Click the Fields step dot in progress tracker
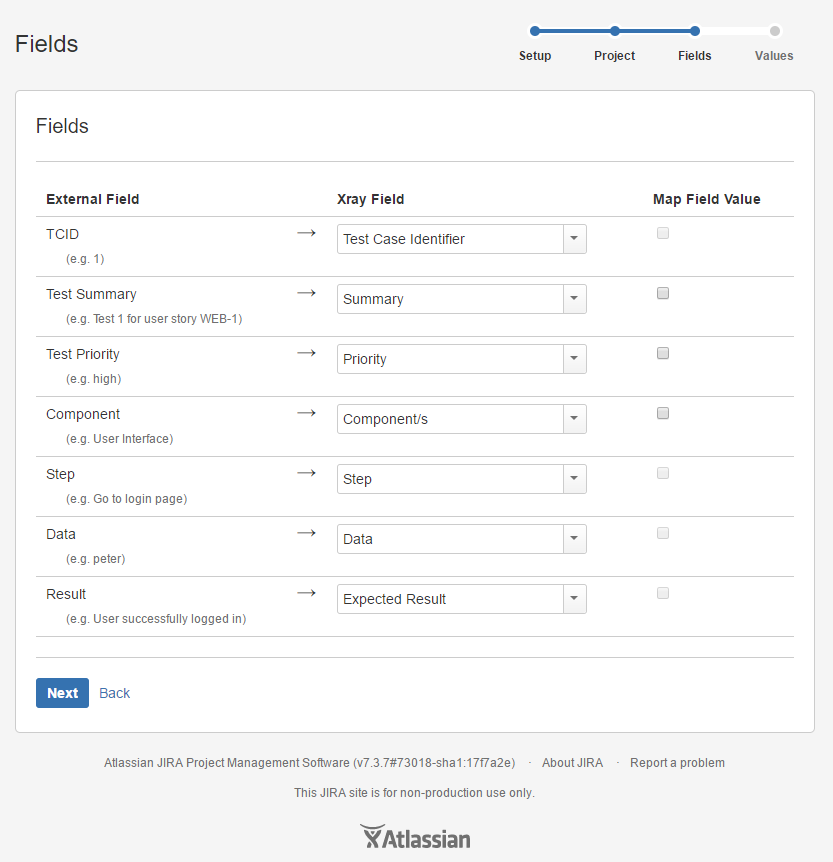Screen dimensions: 833x862 [695, 31]
